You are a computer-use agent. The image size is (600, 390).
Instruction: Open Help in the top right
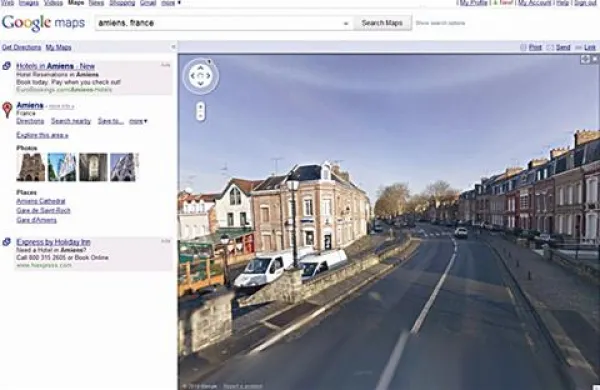tap(562, 3)
